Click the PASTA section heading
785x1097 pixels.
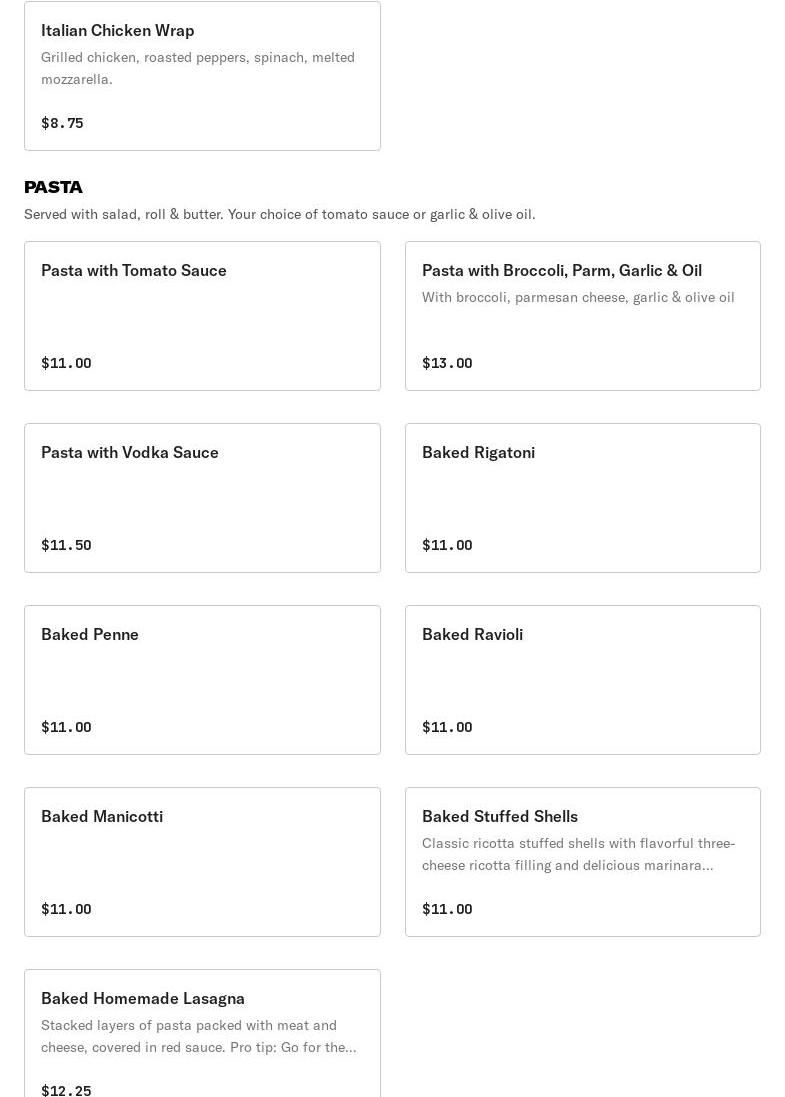pos(53,187)
